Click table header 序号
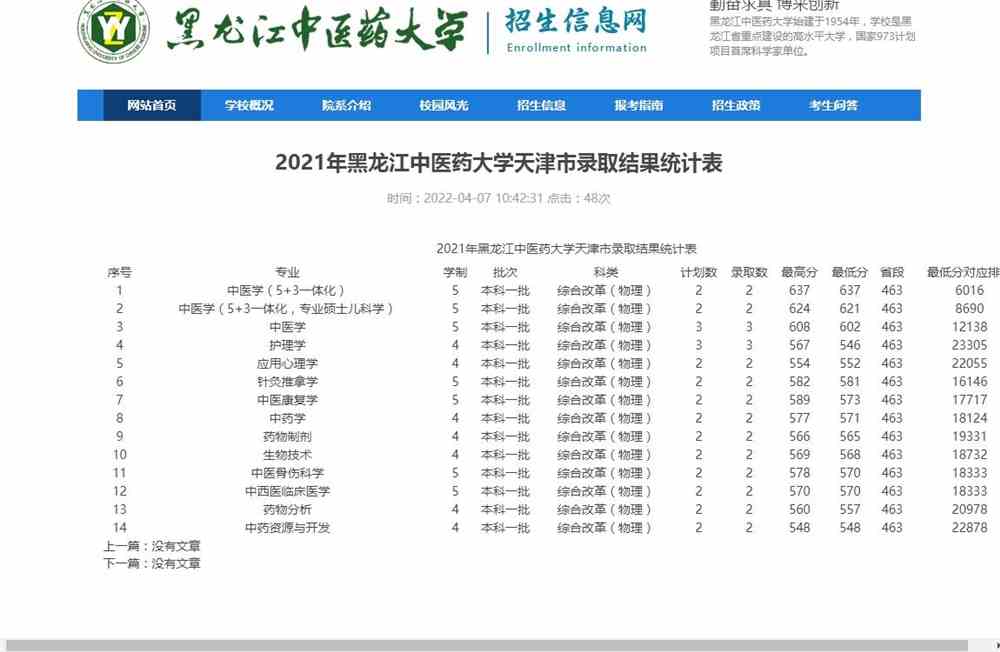1000x652 pixels. 119,272
